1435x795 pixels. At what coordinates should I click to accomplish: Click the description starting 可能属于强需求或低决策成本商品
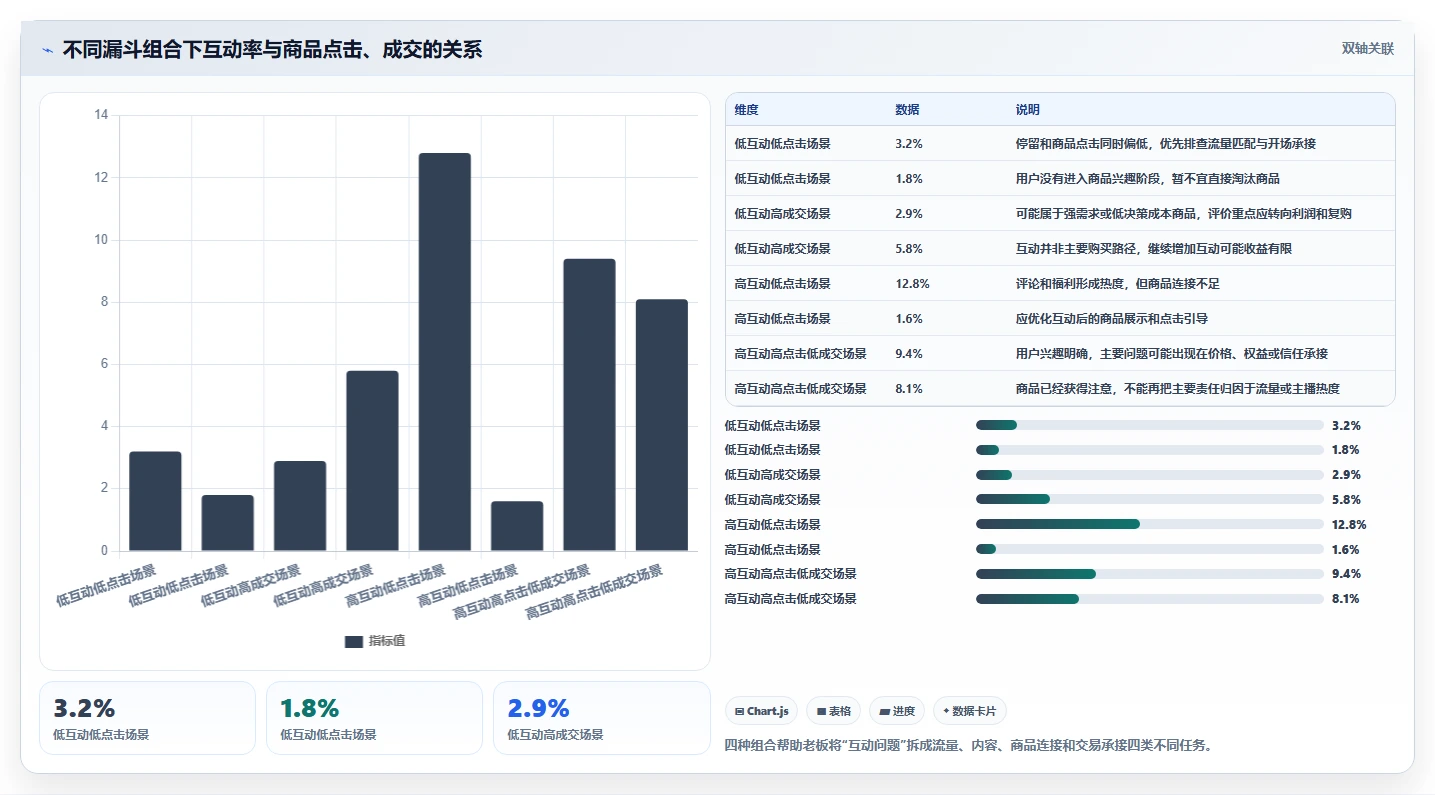point(1184,214)
